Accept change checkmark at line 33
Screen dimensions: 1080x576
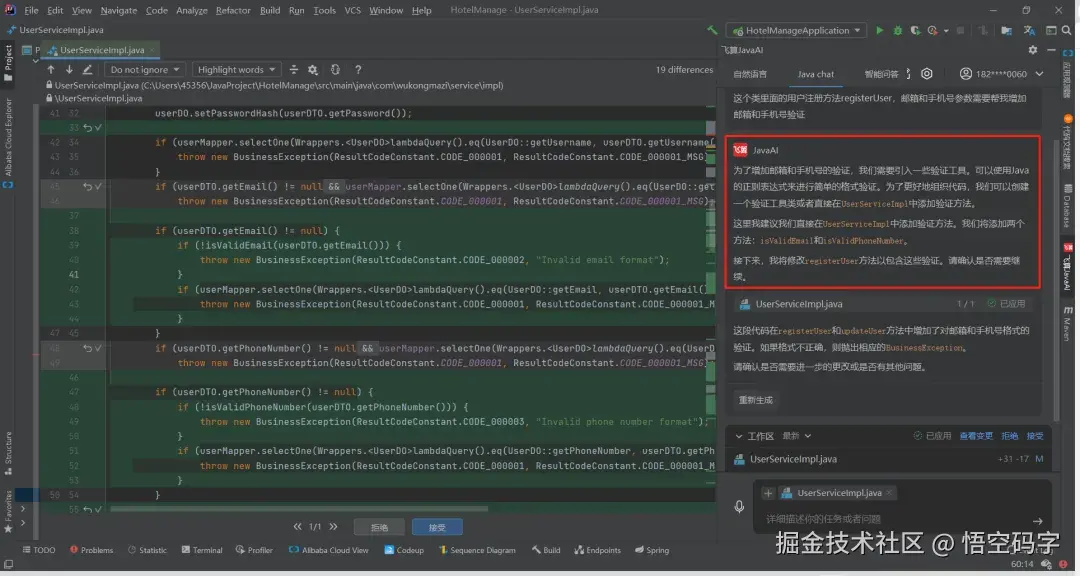tap(98, 127)
